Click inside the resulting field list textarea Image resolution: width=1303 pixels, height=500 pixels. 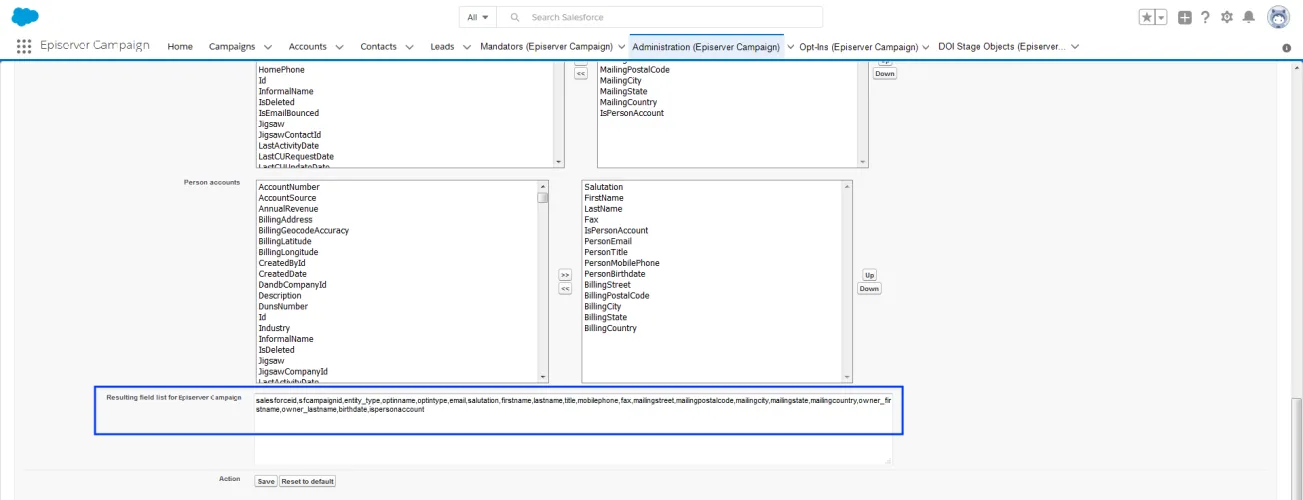[573, 428]
